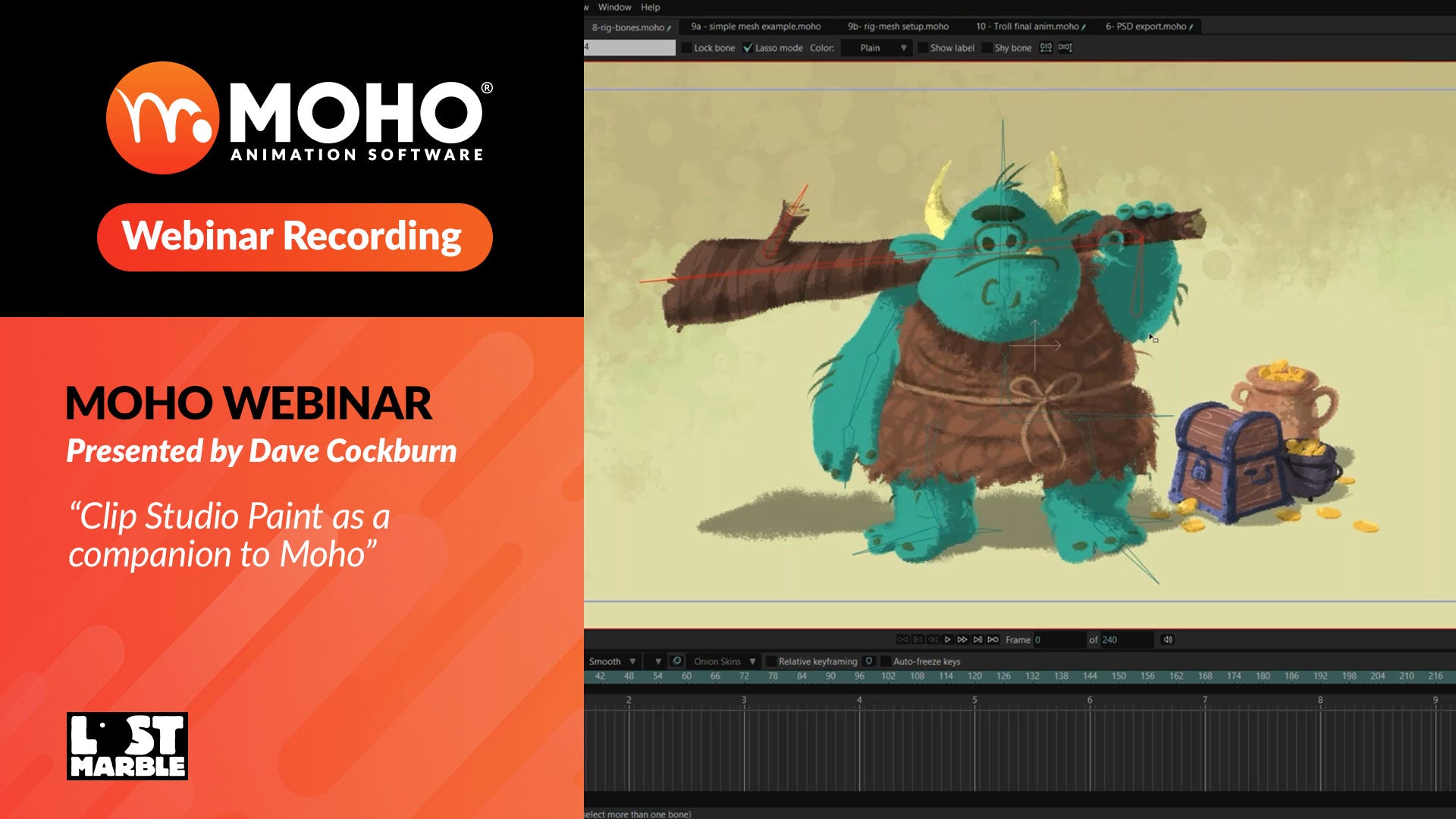This screenshot has width=1456, height=819.
Task: Click the Play button in playback controls
Action: coord(947,639)
